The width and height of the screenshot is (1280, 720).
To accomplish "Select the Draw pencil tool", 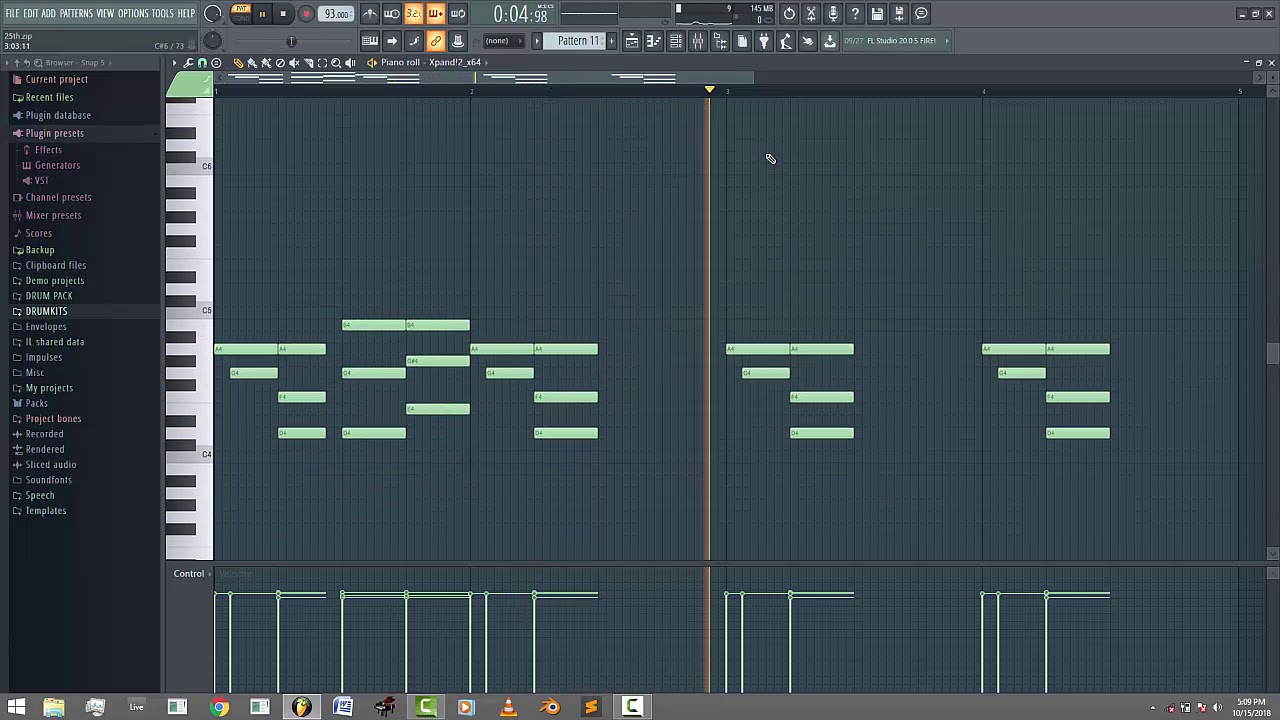I will pyautogui.click(x=238, y=62).
